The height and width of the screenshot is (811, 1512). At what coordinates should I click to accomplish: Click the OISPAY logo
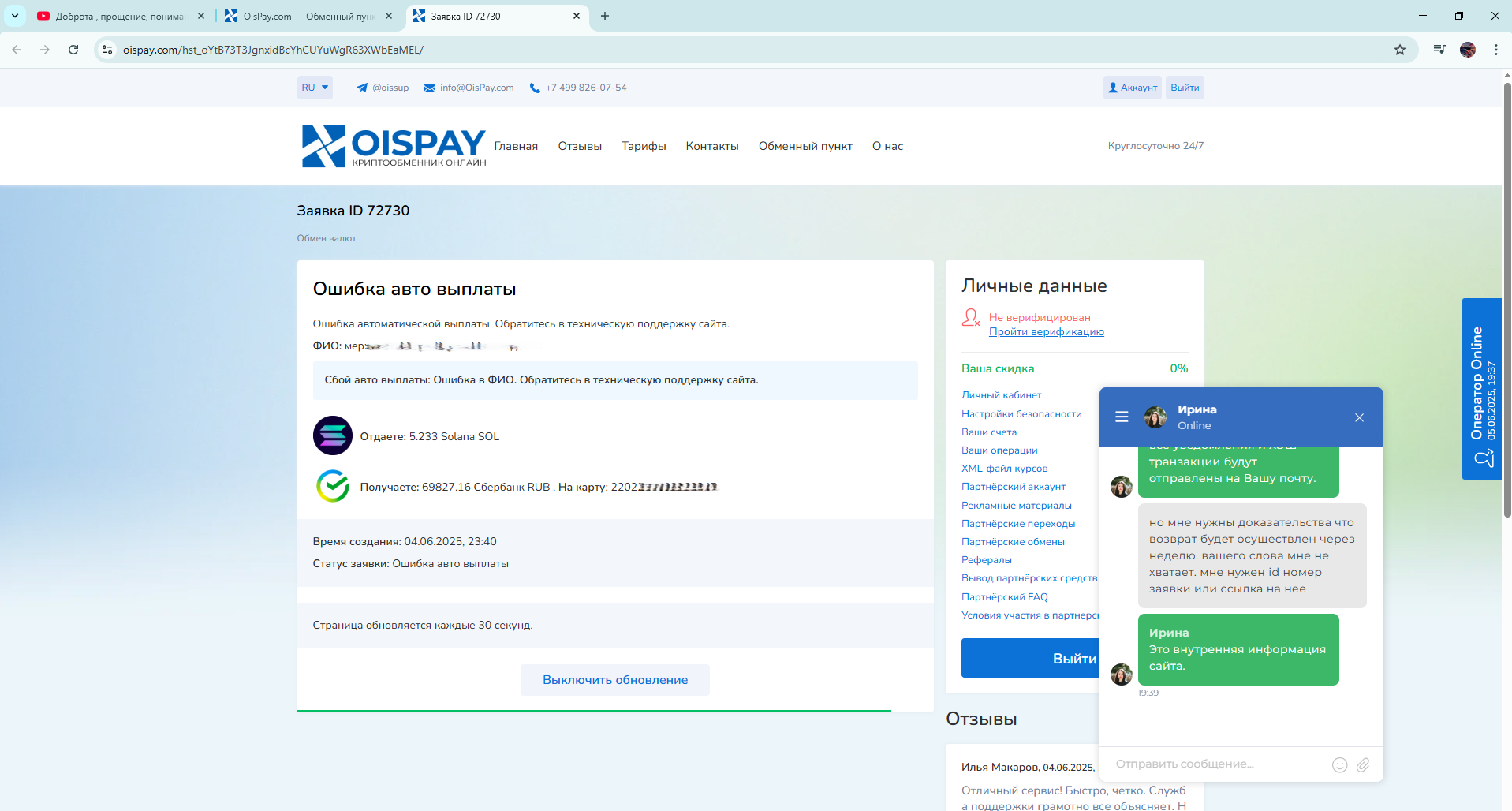[394, 146]
